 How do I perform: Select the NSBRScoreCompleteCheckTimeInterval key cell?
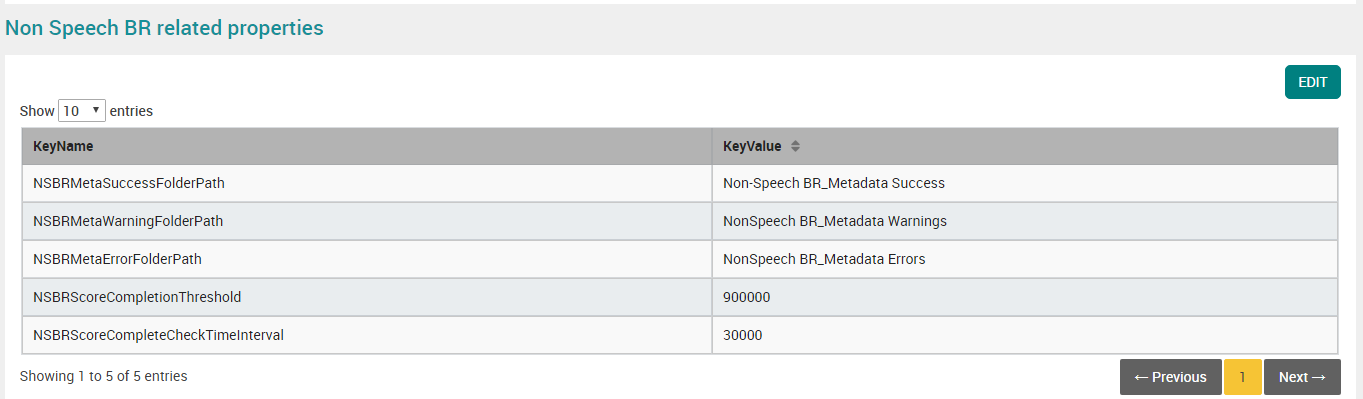click(x=367, y=335)
